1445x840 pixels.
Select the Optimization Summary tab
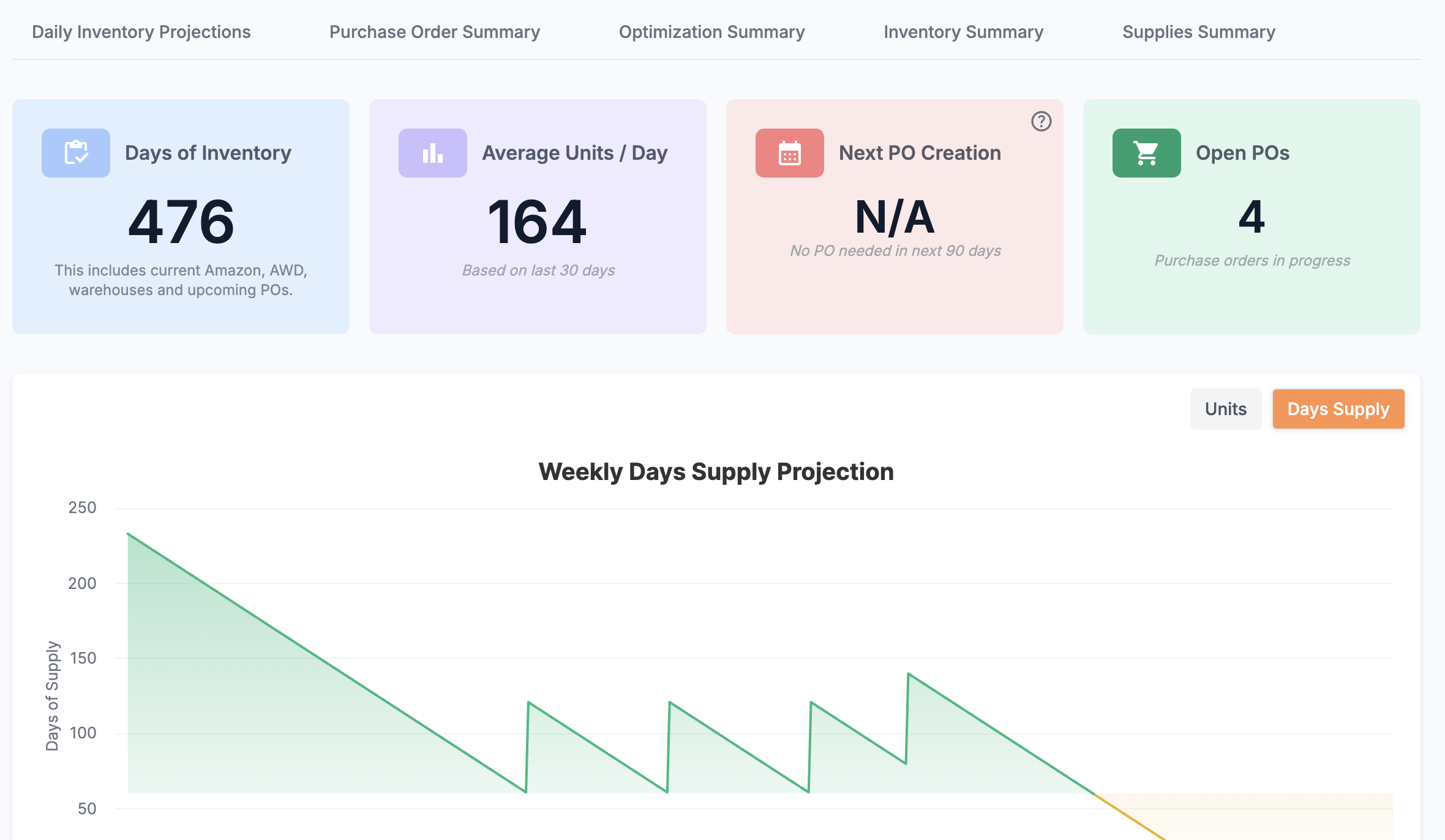[712, 32]
